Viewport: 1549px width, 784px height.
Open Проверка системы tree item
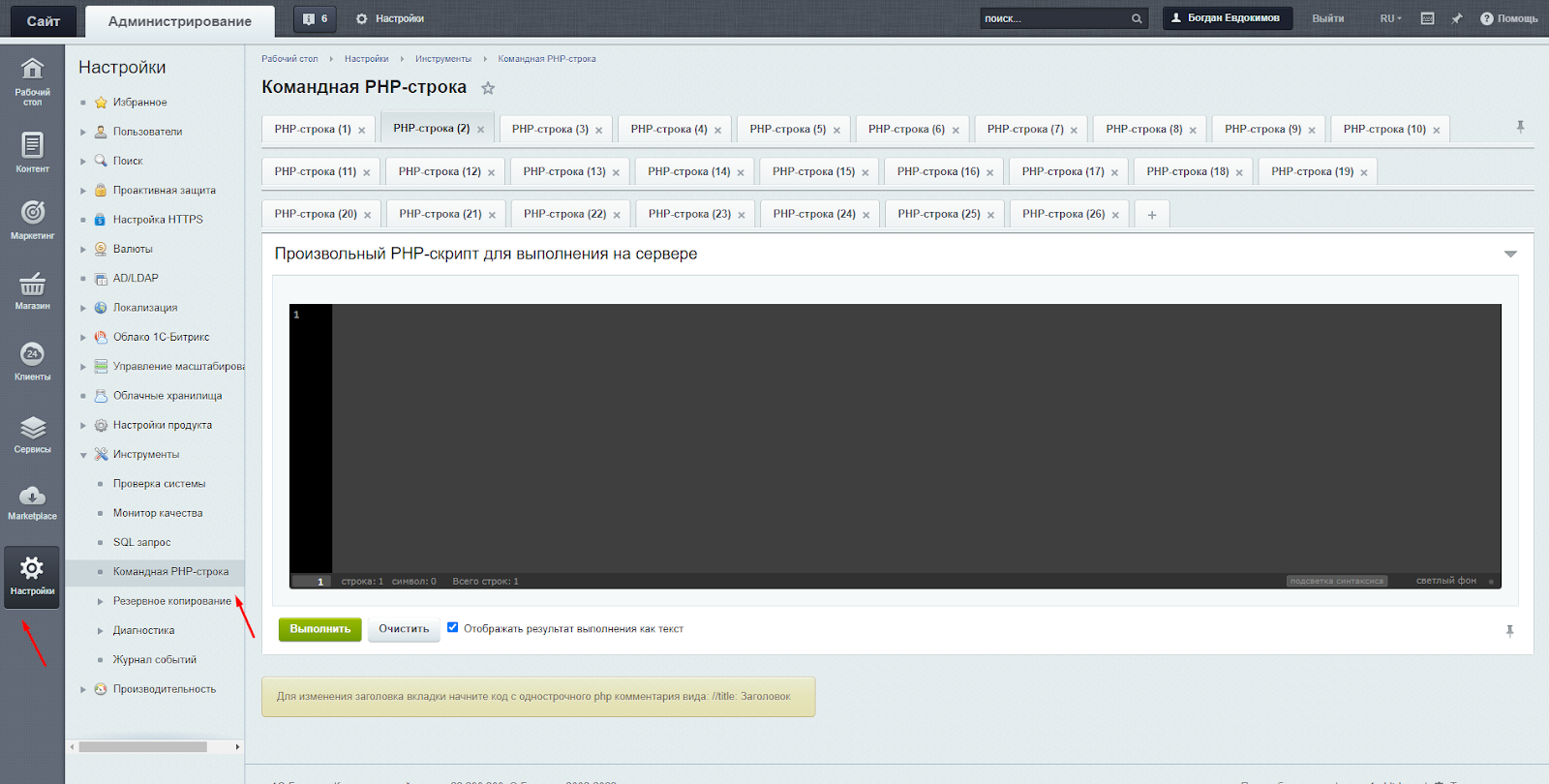tap(160, 484)
